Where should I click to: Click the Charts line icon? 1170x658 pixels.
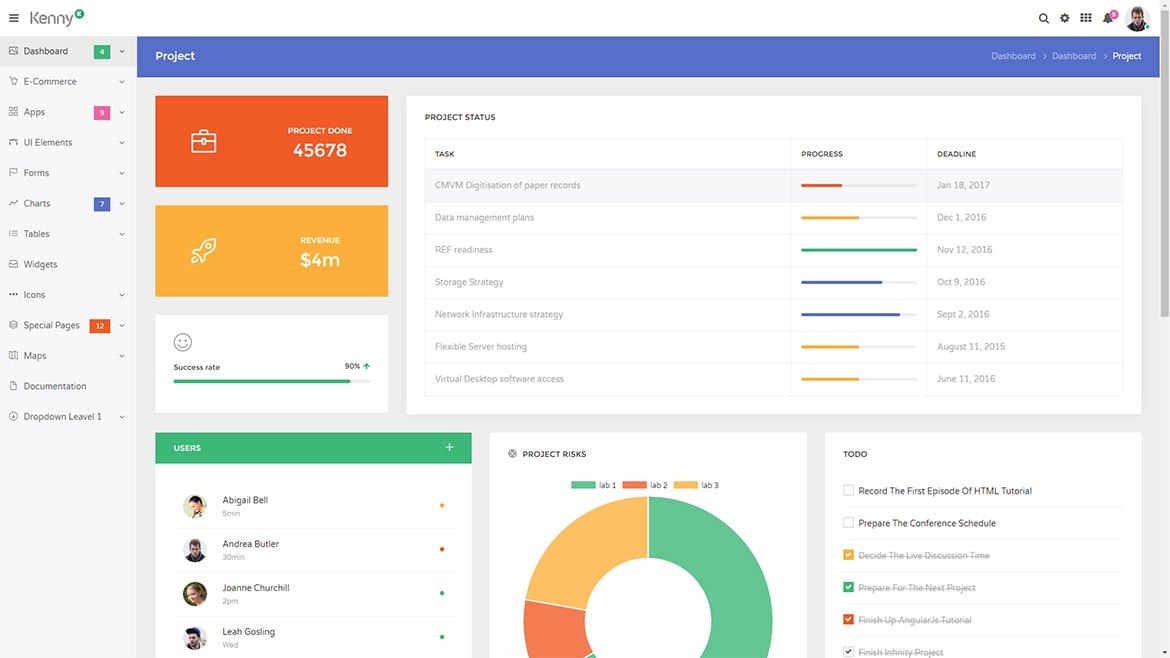[x=13, y=203]
